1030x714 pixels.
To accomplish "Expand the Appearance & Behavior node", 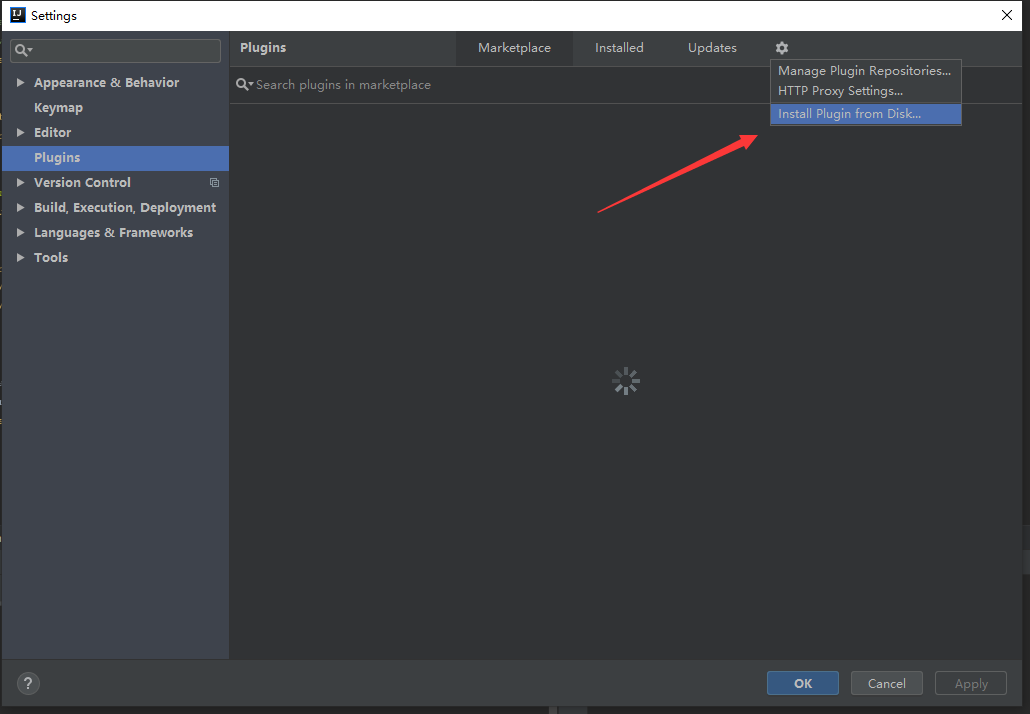I will pyautogui.click(x=20, y=82).
